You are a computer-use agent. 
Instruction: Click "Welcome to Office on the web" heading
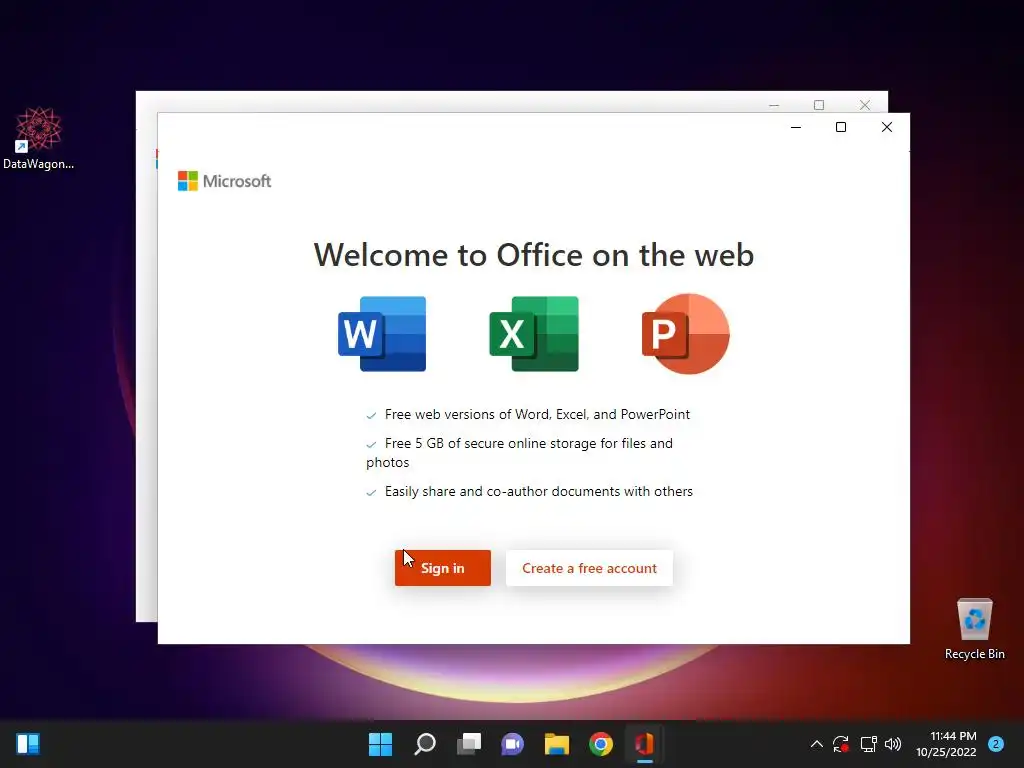534,255
